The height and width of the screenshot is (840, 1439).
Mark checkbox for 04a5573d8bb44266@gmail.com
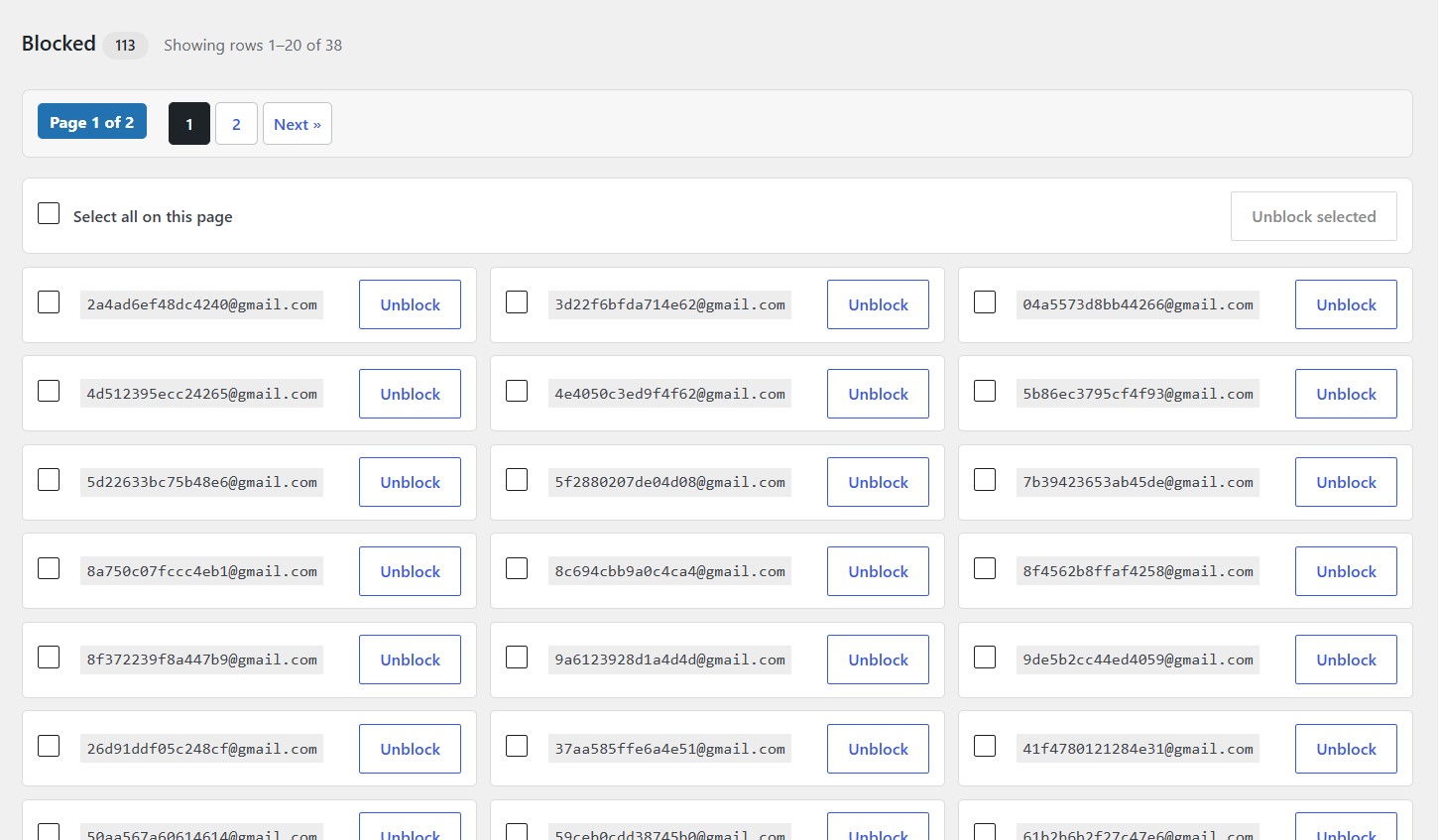pos(985,301)
